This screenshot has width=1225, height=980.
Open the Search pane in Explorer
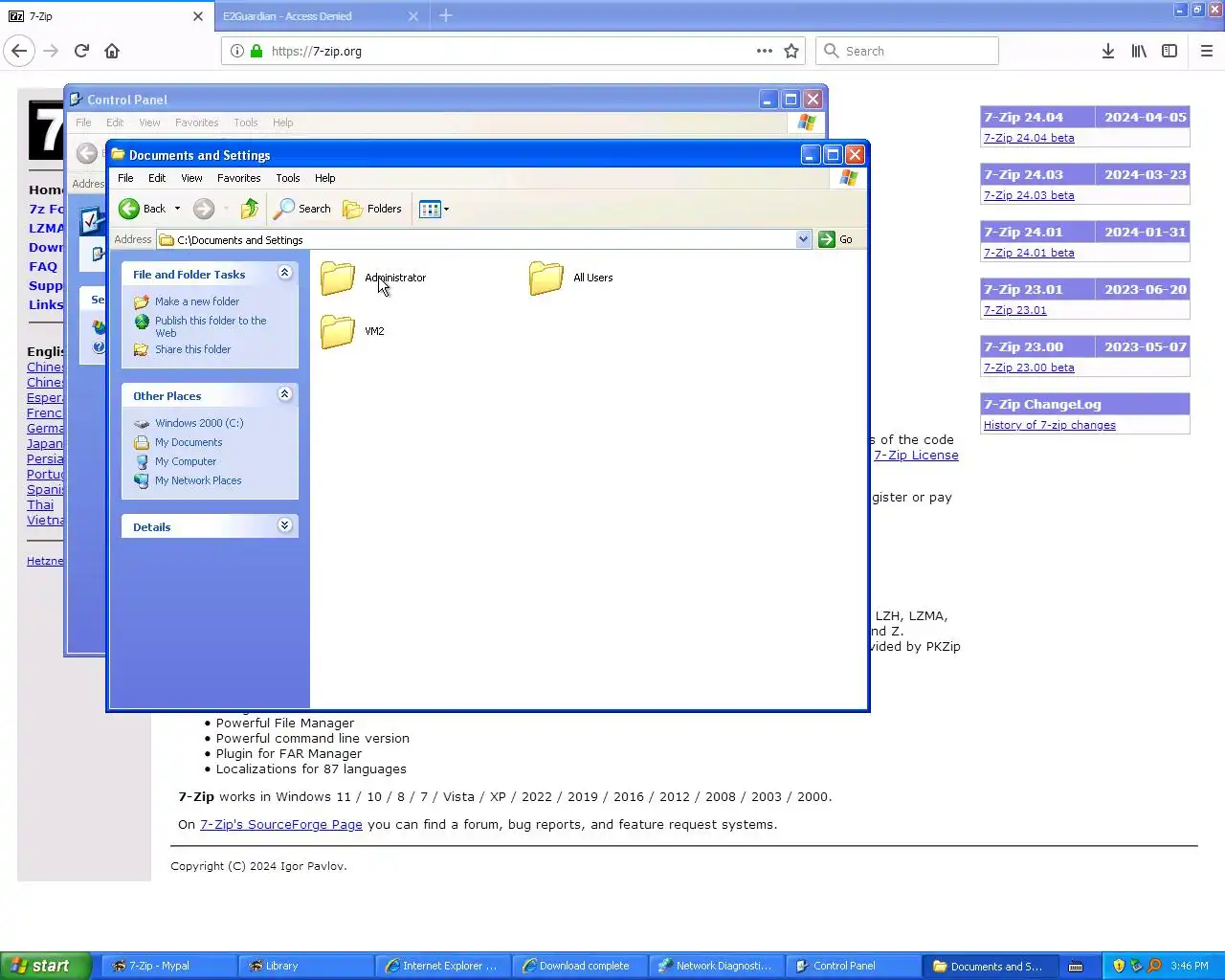click(302, 209)
